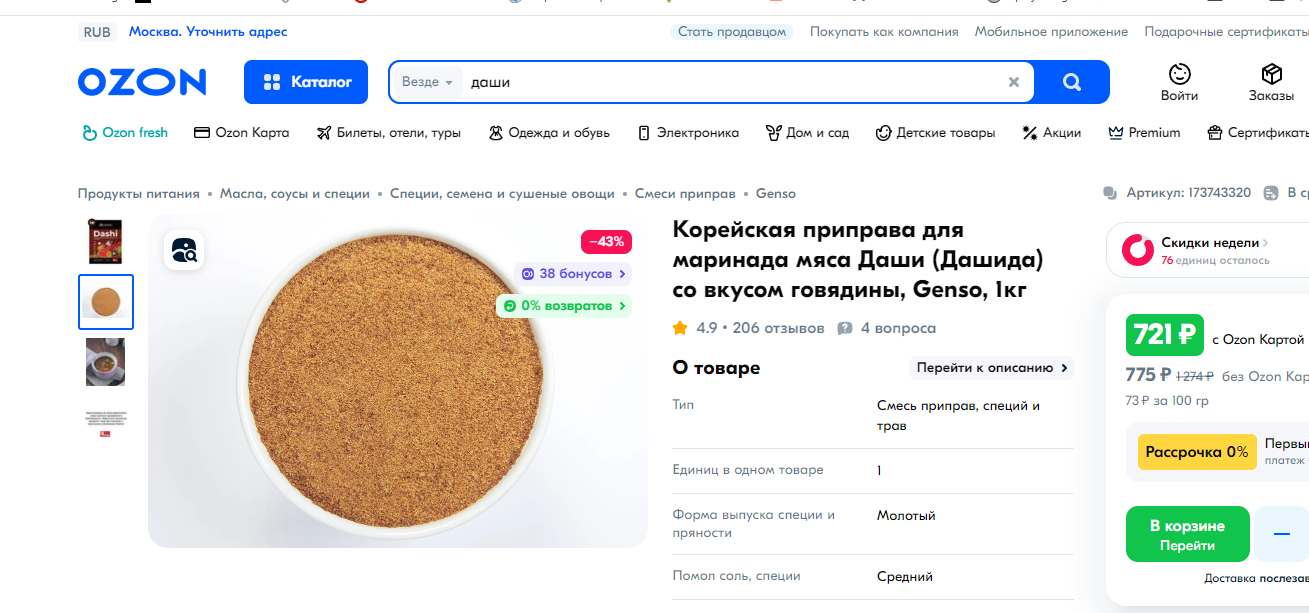Open Premium menu item
The image size is (1309, 613).
pyautogui.click(x=1144, y=133)
